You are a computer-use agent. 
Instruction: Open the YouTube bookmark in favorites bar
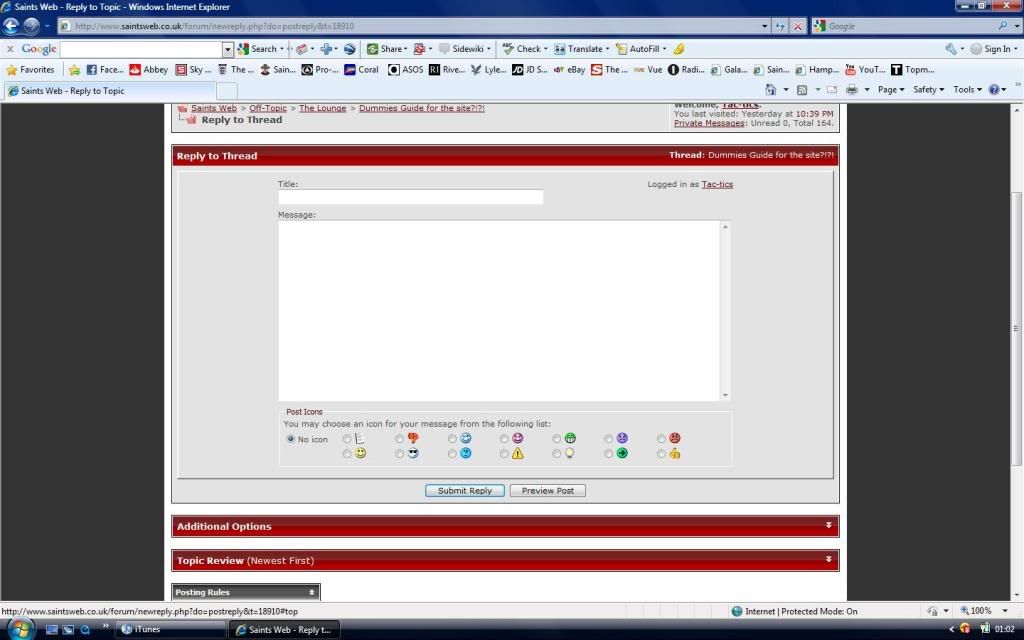(x=864, y=70)
